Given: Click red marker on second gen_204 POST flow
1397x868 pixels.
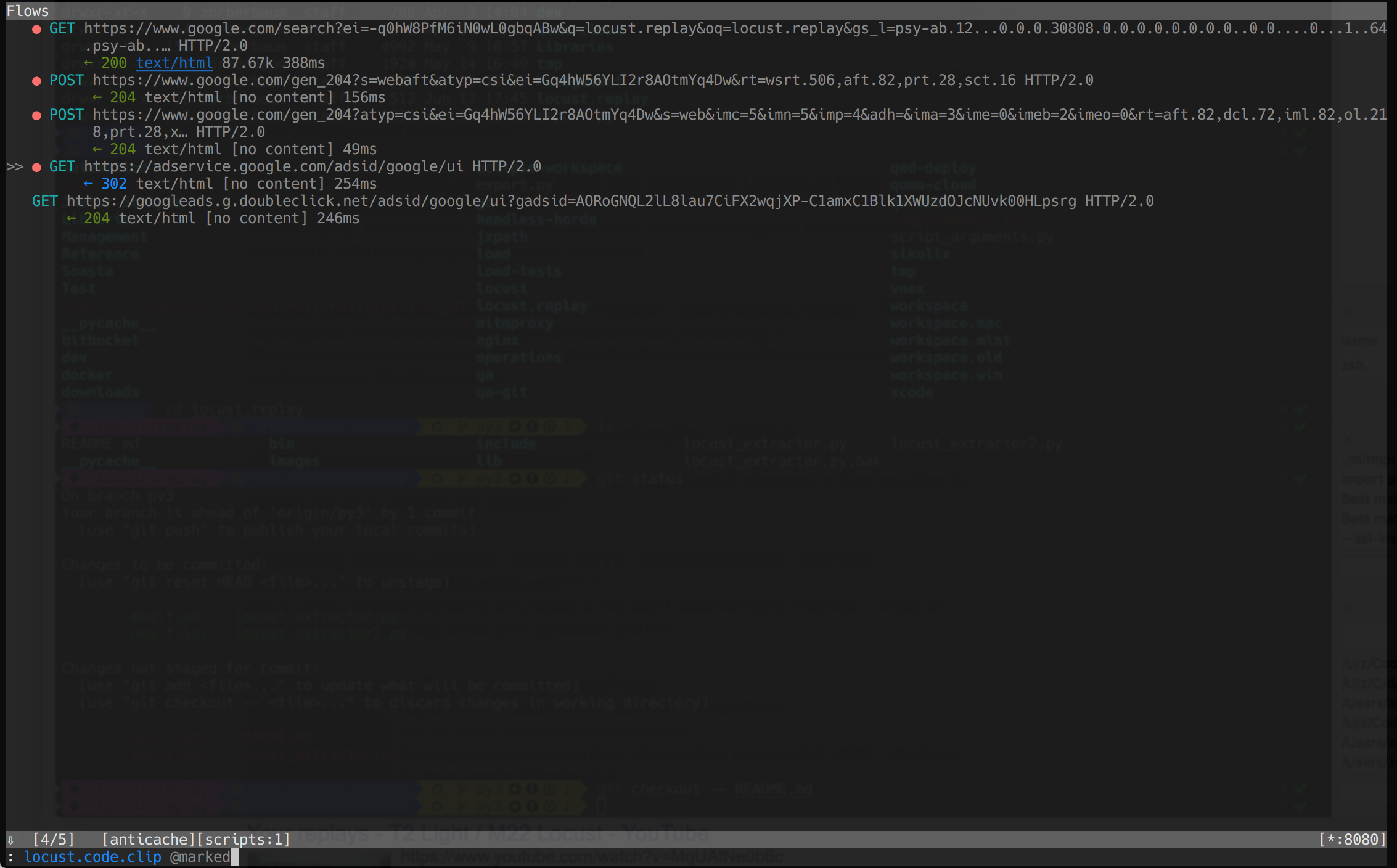Looking at the screenshot, I should coord(36,115).
